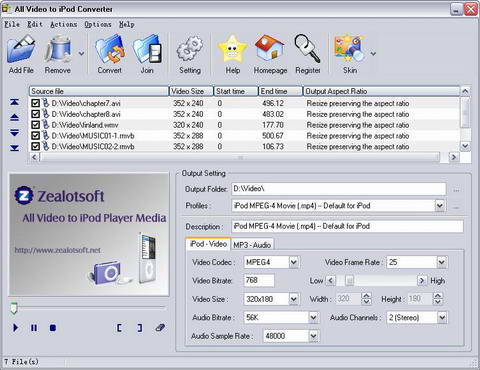Select the iPod - Video tab

coord(208,244)
